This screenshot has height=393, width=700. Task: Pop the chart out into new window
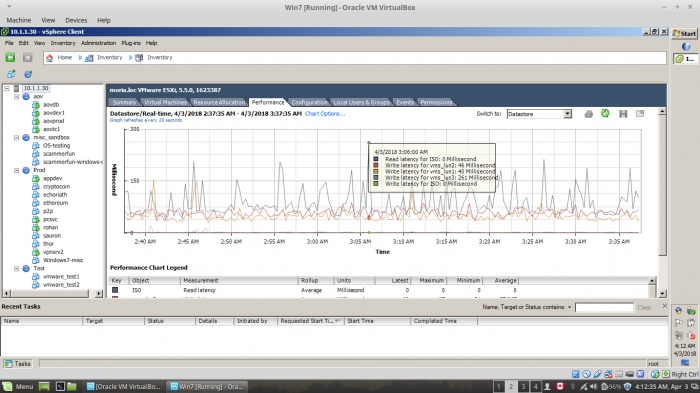point(640,113)
